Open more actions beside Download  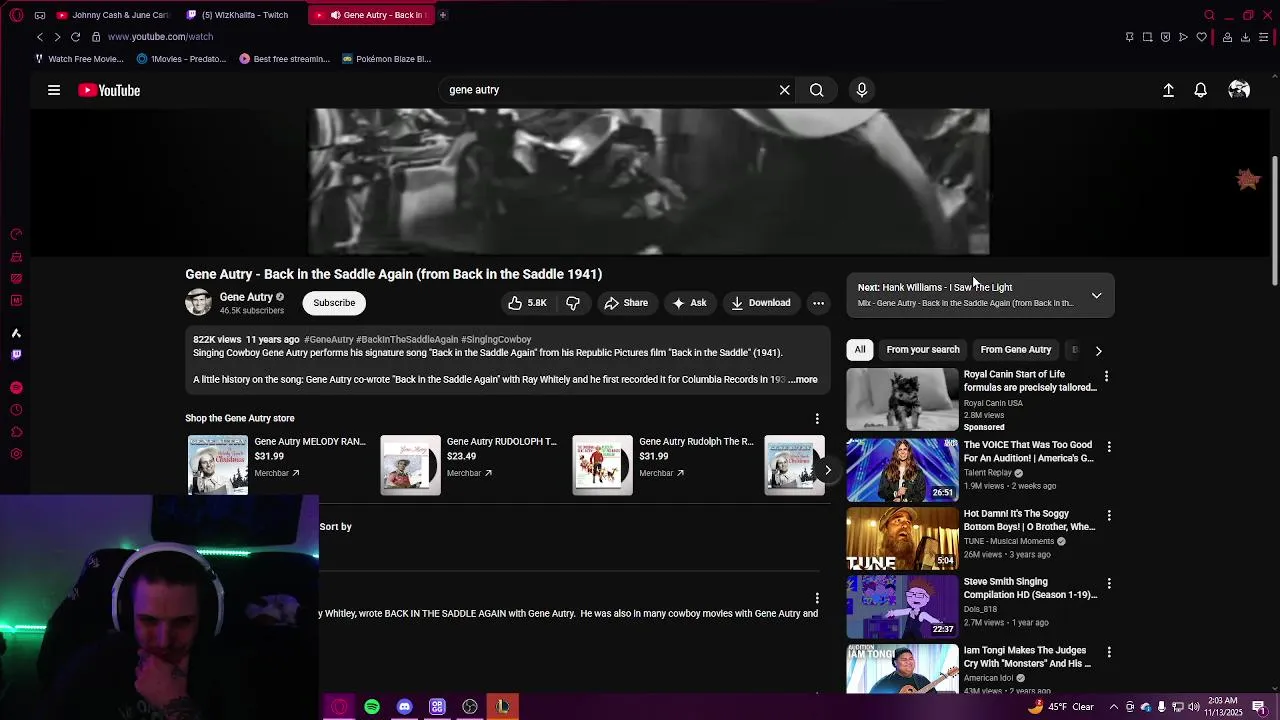[818, 303]
